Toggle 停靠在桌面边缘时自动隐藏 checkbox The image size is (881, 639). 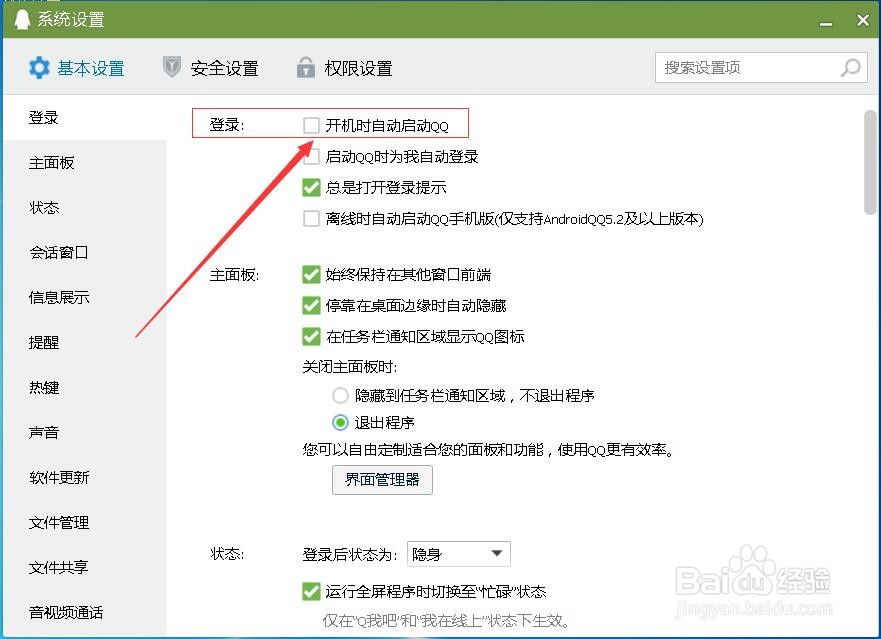pos(311,305)
